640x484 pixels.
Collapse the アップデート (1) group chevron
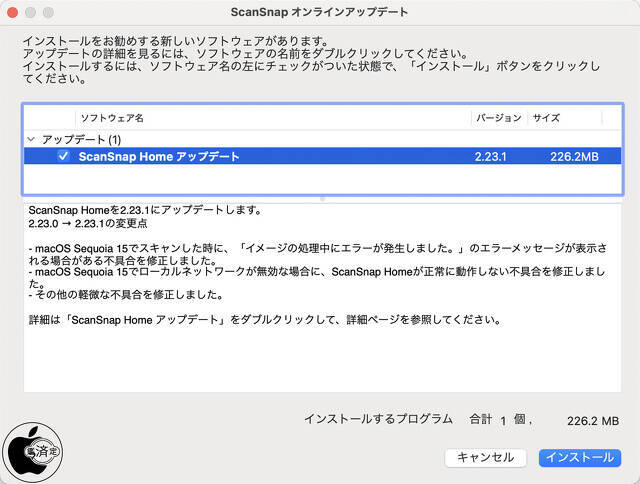[31, 139]
